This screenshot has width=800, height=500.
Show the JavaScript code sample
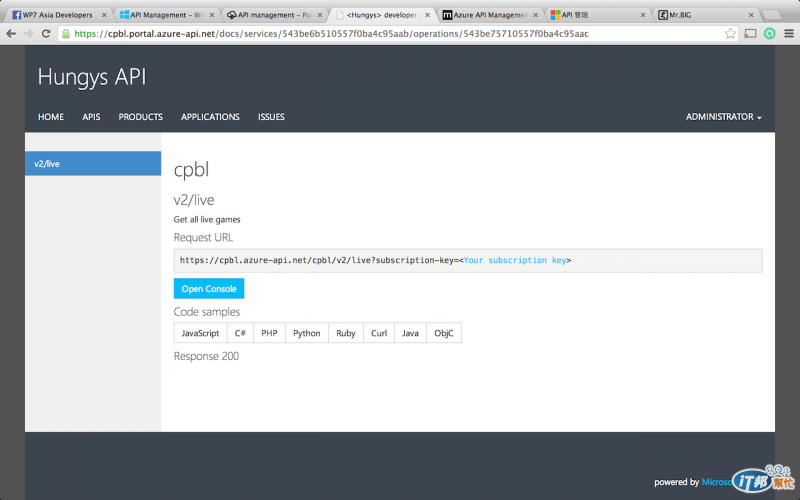[201, 333]
